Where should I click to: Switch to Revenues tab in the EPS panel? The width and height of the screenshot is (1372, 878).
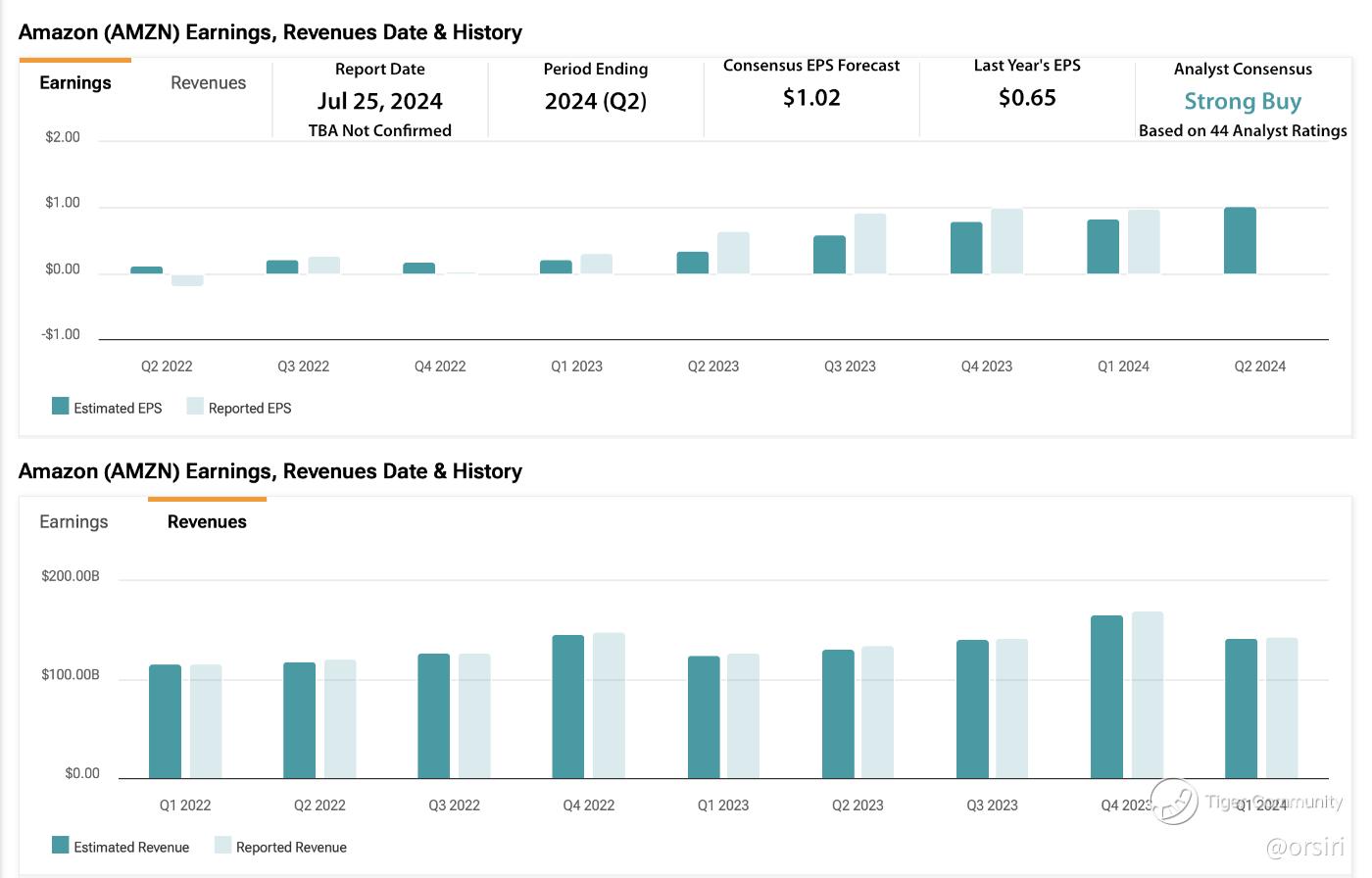(x=208, y=83)
